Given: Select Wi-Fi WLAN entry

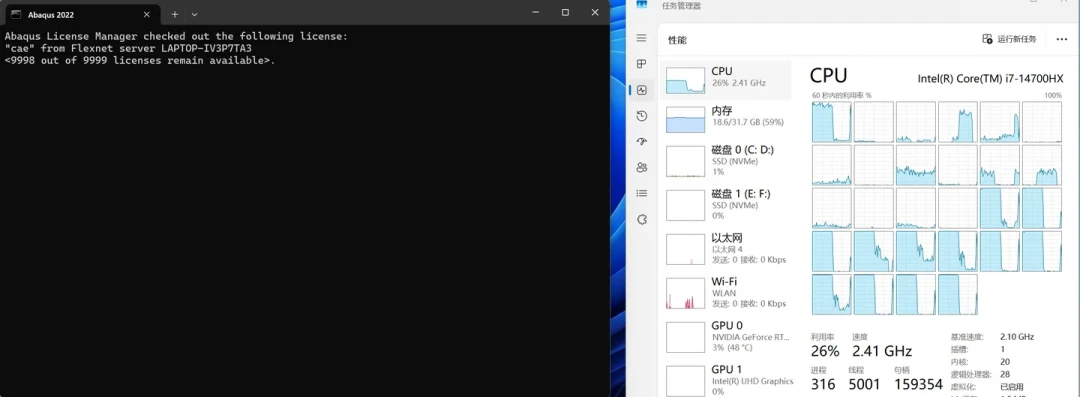Looking at the screenshot, I should click(727, 293).
